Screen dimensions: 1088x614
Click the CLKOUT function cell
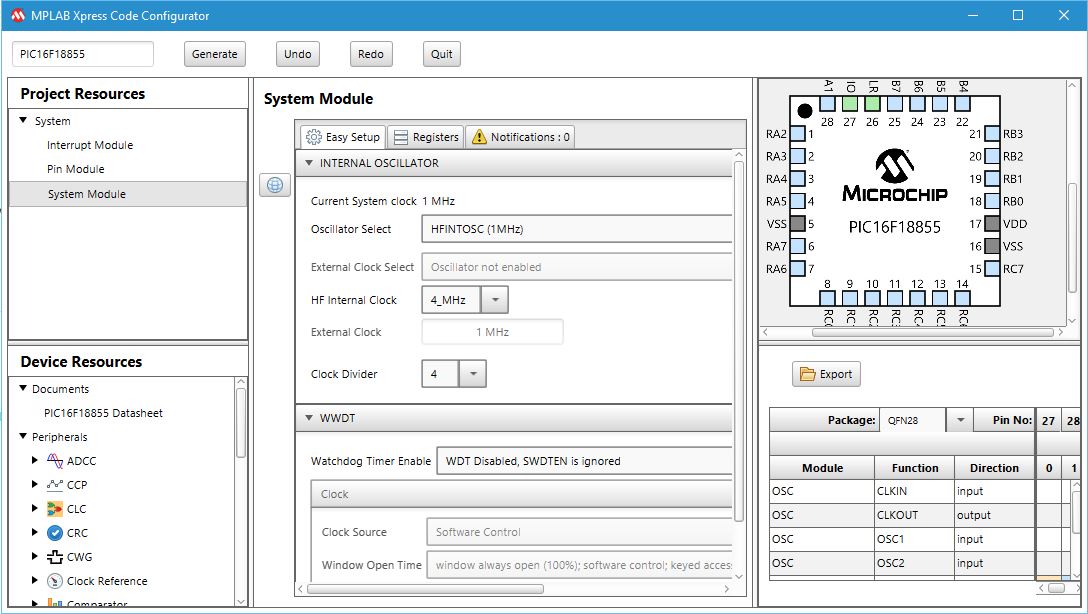tap(915, 515)
